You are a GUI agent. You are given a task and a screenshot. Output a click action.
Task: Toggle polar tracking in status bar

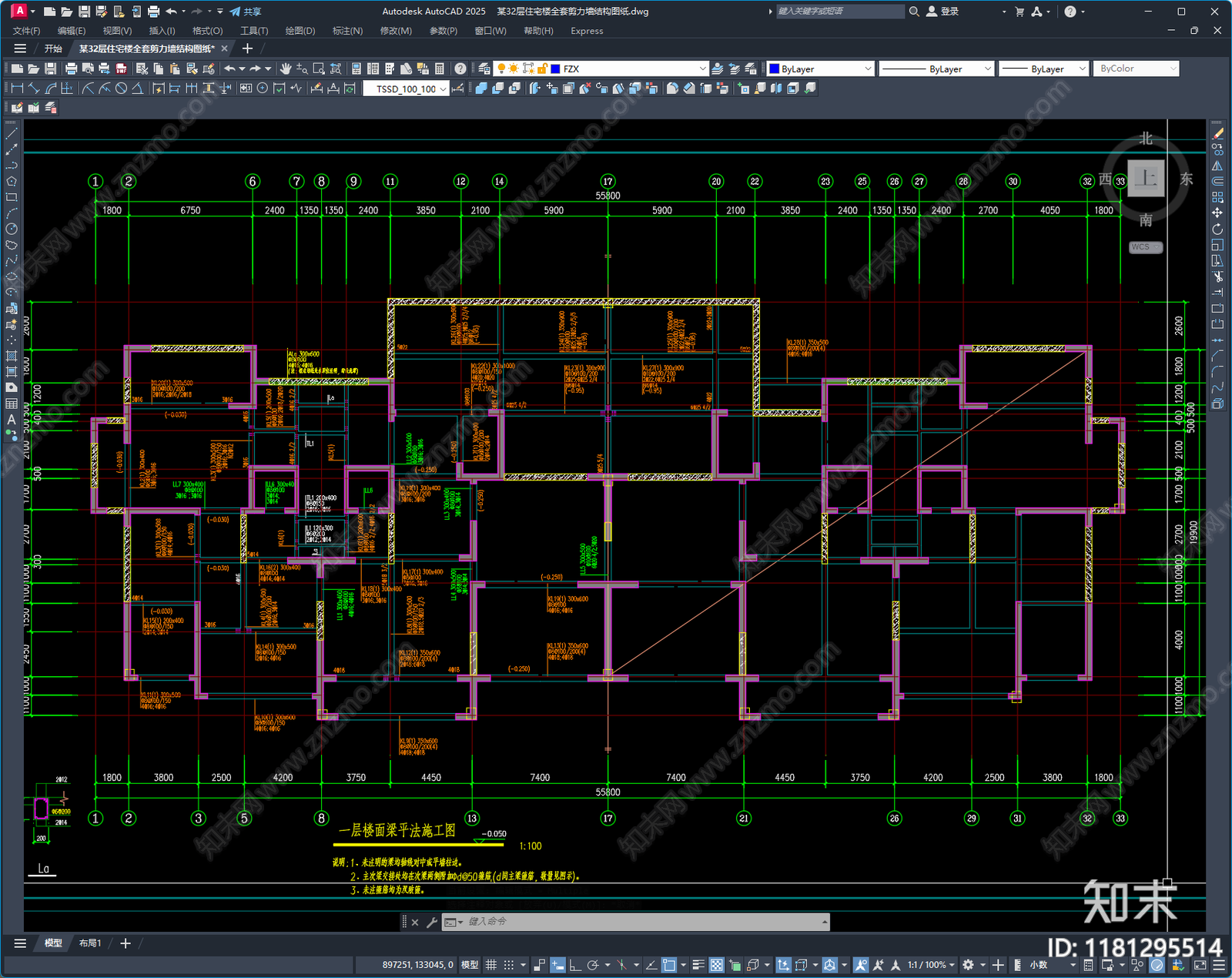592,965
